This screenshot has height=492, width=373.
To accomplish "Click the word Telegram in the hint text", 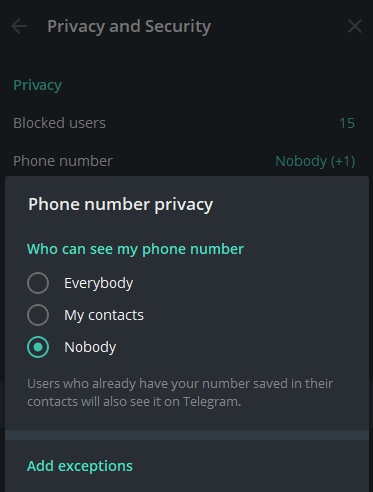I will coord(211,402).
